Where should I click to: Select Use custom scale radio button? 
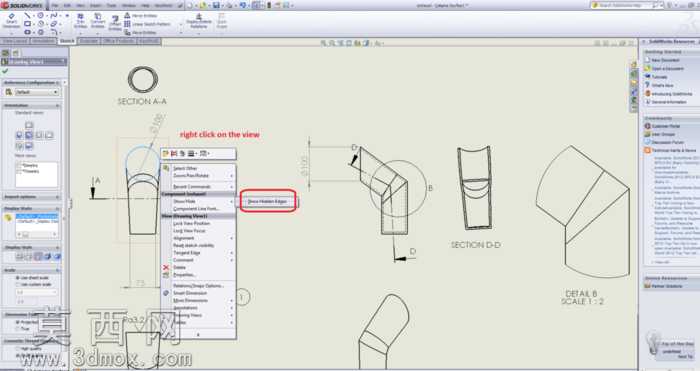click(18, 284)
